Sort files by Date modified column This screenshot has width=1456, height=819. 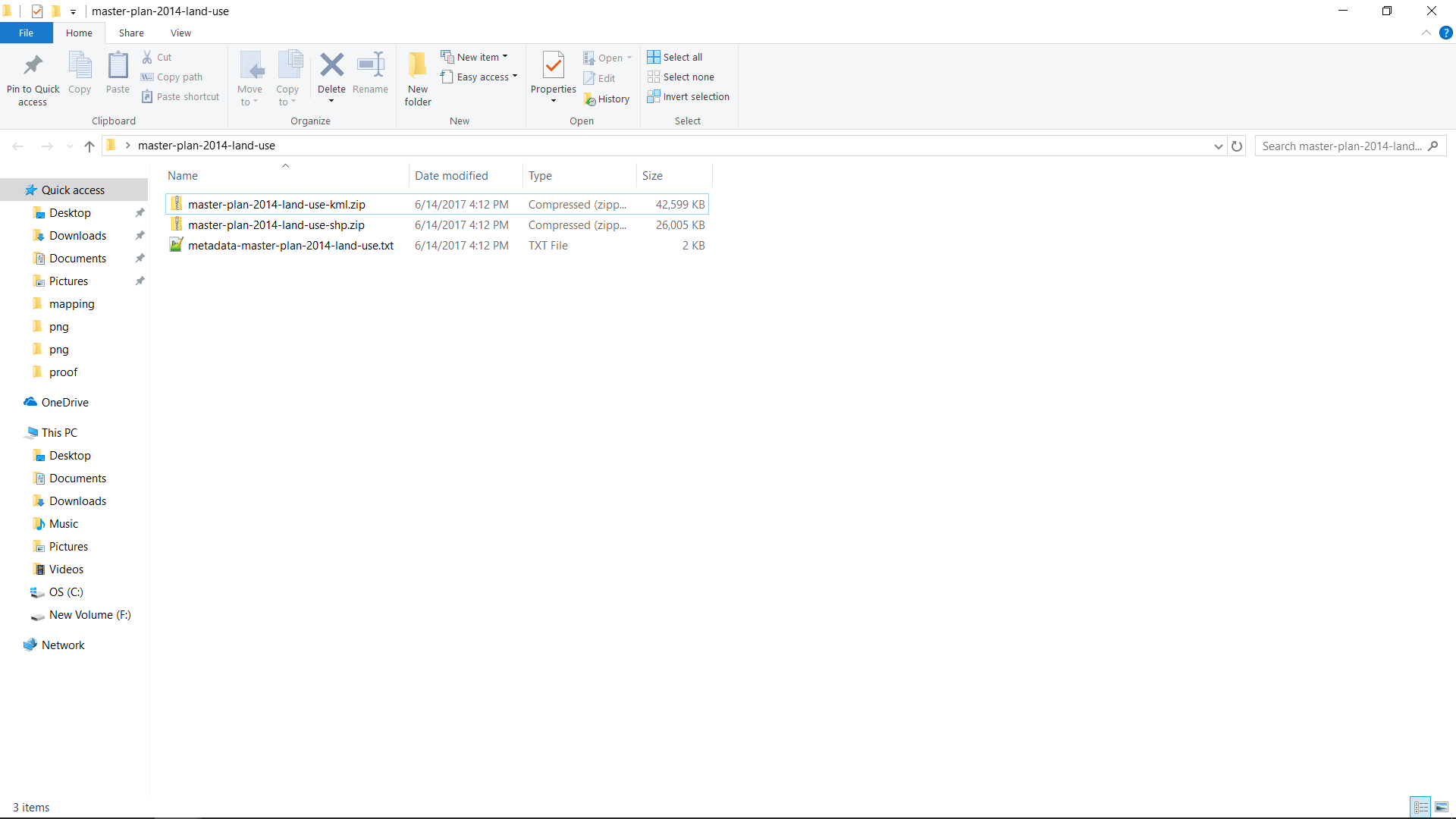click(x=451, y=176)
